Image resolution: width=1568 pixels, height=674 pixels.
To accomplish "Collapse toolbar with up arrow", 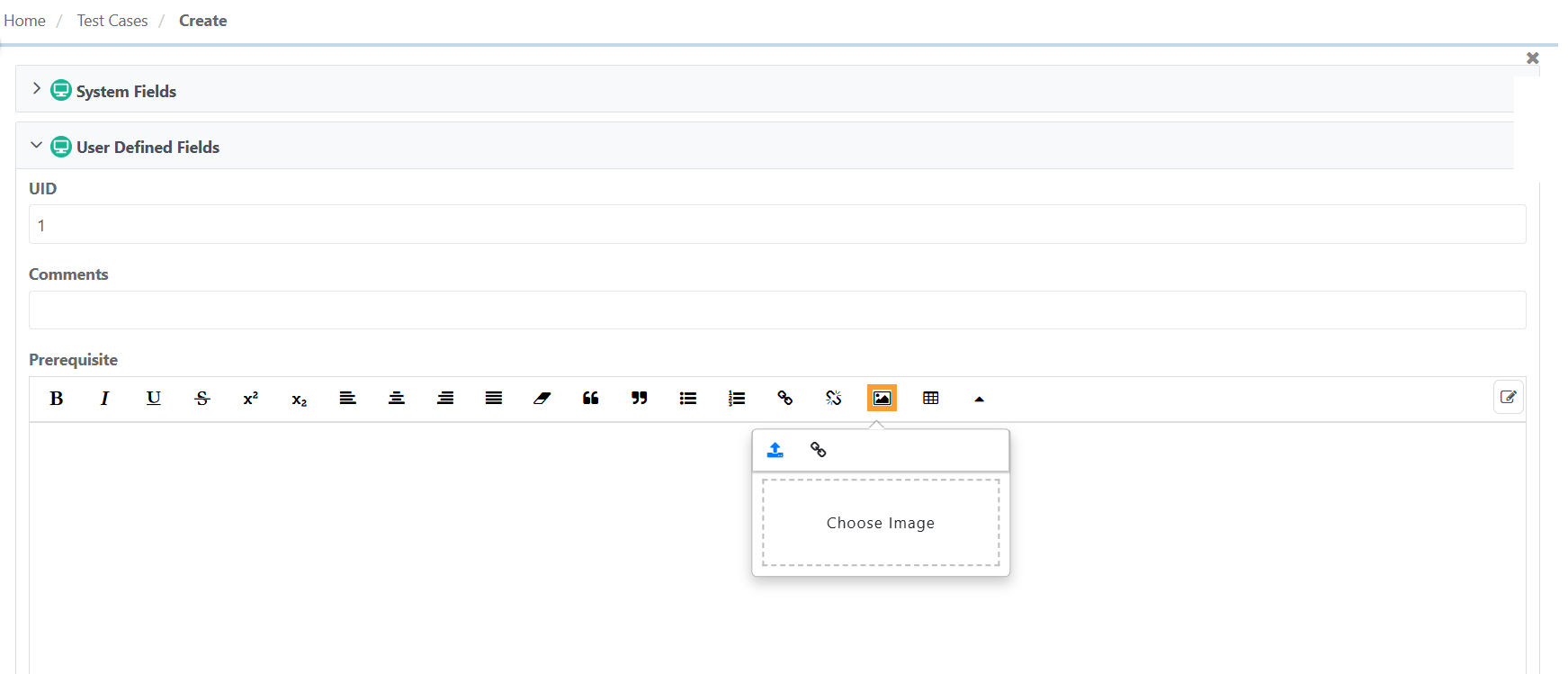I will pos(979,399).
